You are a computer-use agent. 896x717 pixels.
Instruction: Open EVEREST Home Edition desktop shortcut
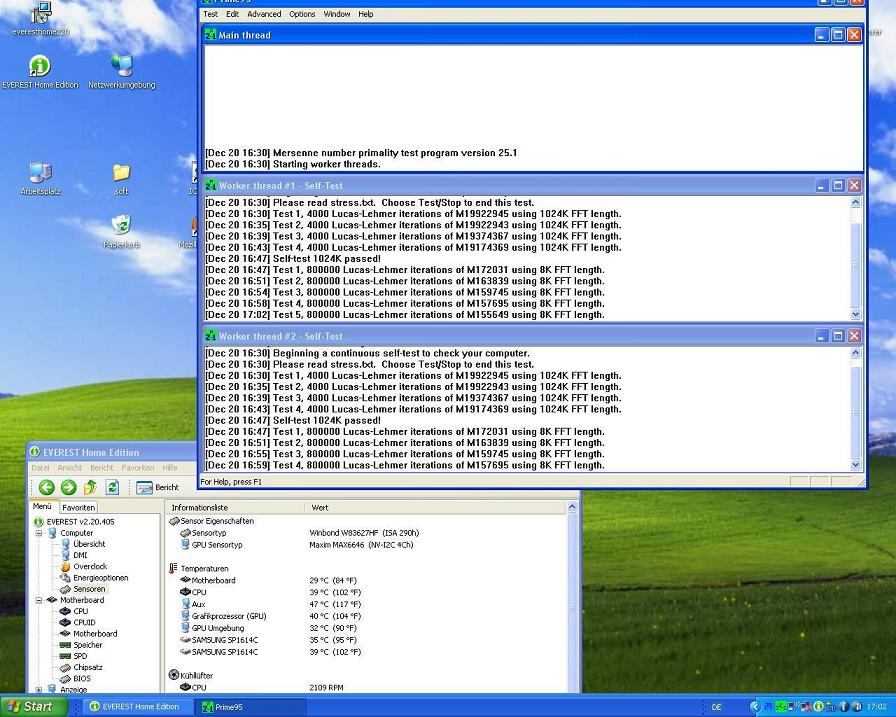click(x=39, y=73)
